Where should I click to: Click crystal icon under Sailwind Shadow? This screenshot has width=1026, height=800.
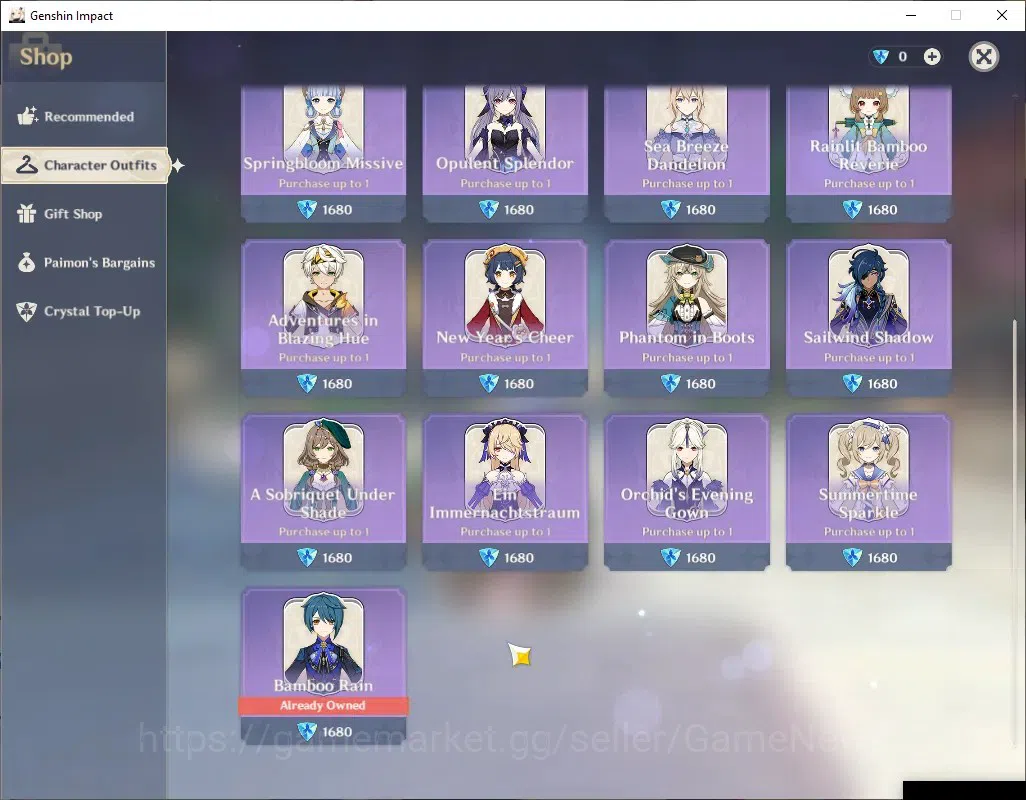click(x=852, y=383)
